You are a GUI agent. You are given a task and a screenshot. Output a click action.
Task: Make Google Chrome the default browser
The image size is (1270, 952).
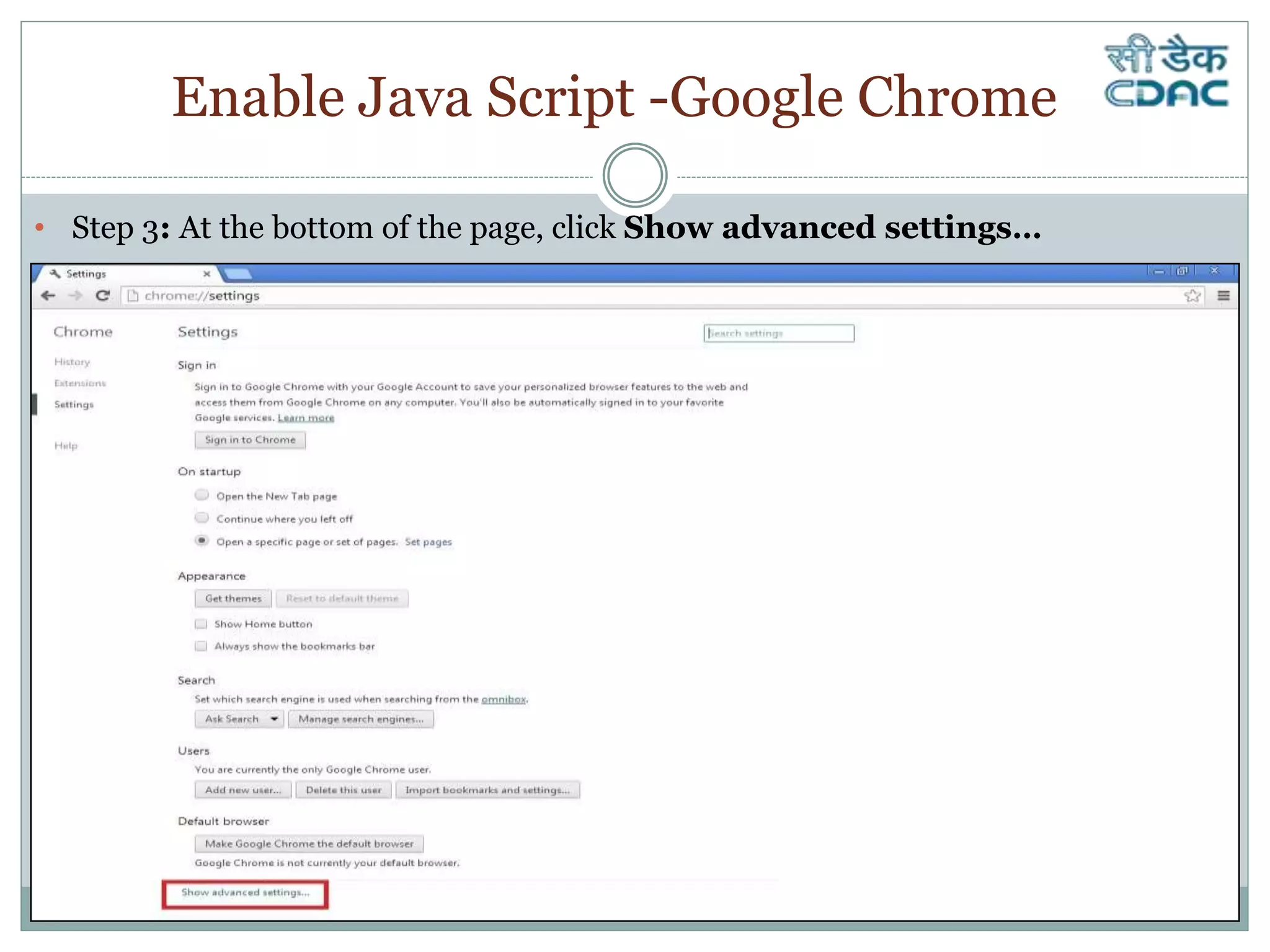tap(309, 844)
